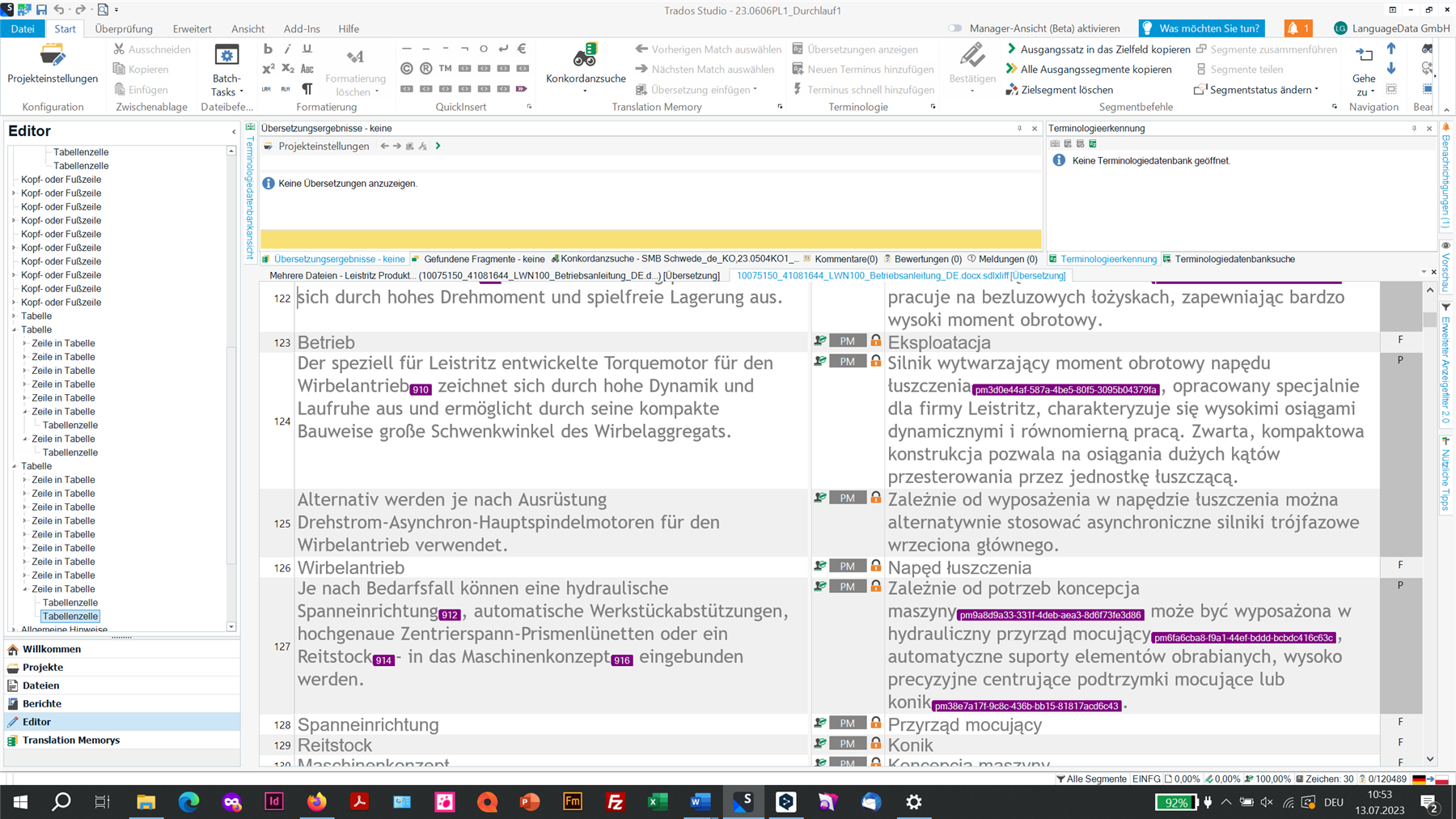This screenshot has height=819, width=1456.
Task: Click Ausgangssatz in das Zielfeld kopieren
Action: (1097, 49)
